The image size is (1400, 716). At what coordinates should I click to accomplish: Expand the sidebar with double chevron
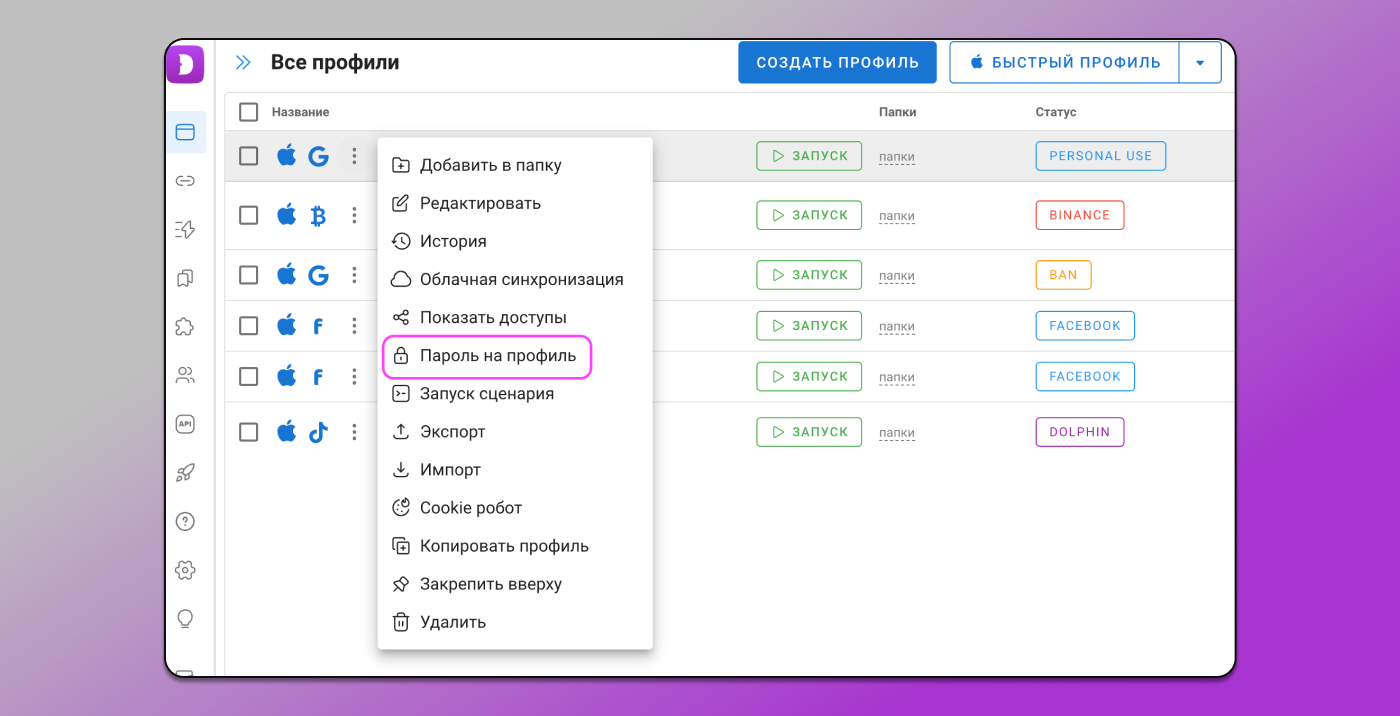pos(243,63)
